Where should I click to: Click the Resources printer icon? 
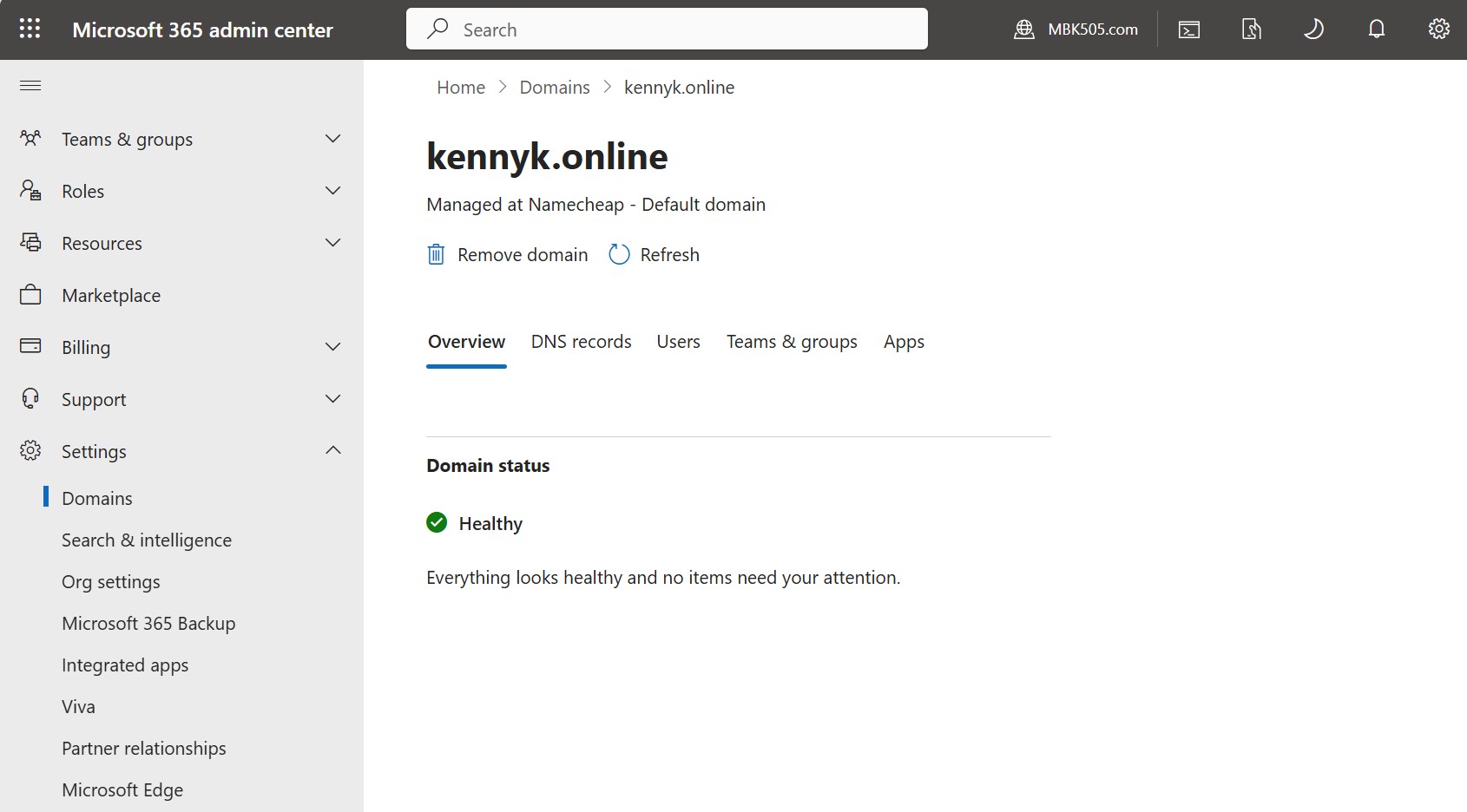pos(30,242)
